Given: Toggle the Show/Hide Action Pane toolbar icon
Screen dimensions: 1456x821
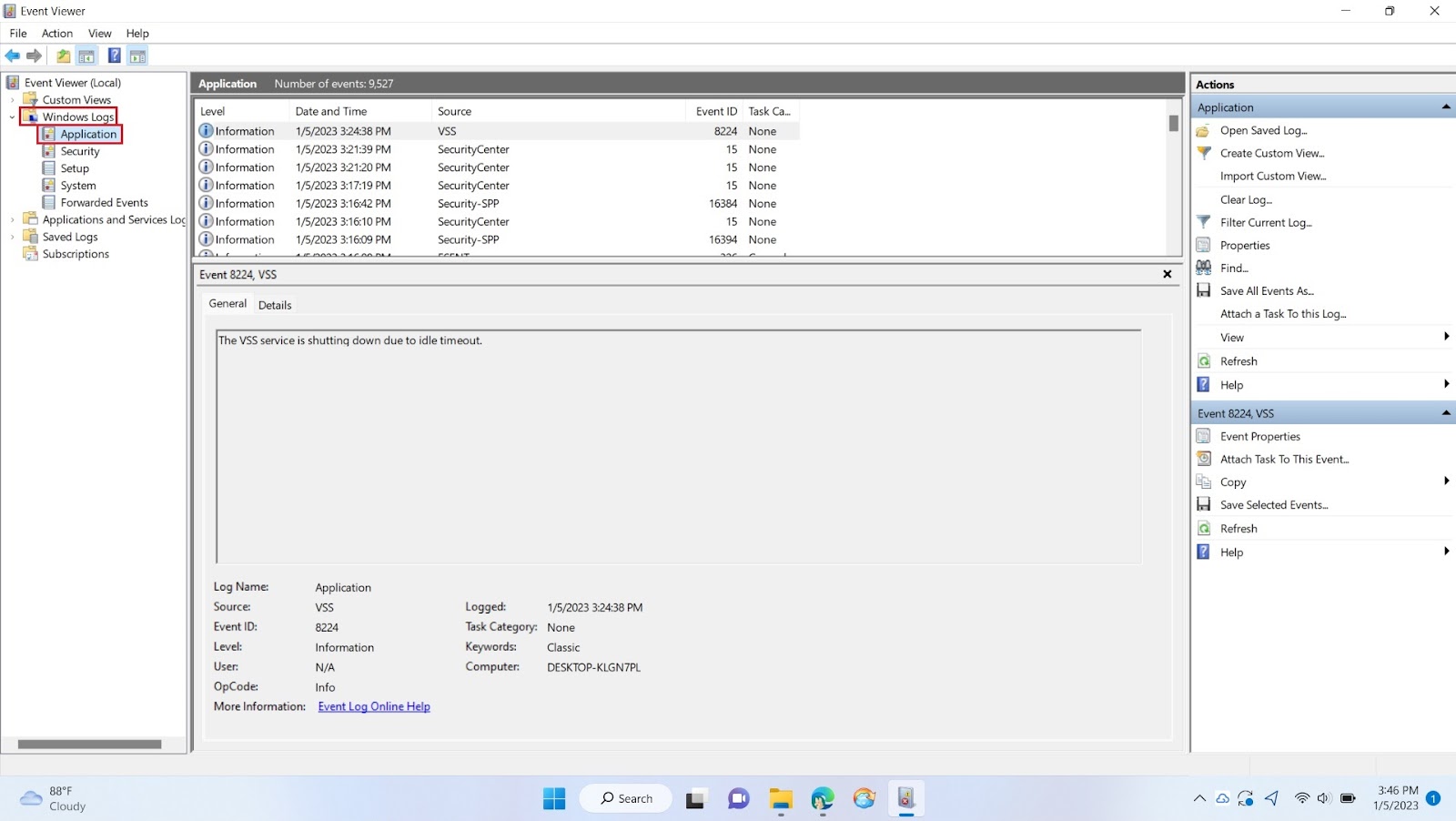Looking at the screenshot, I should pos(137,56).
